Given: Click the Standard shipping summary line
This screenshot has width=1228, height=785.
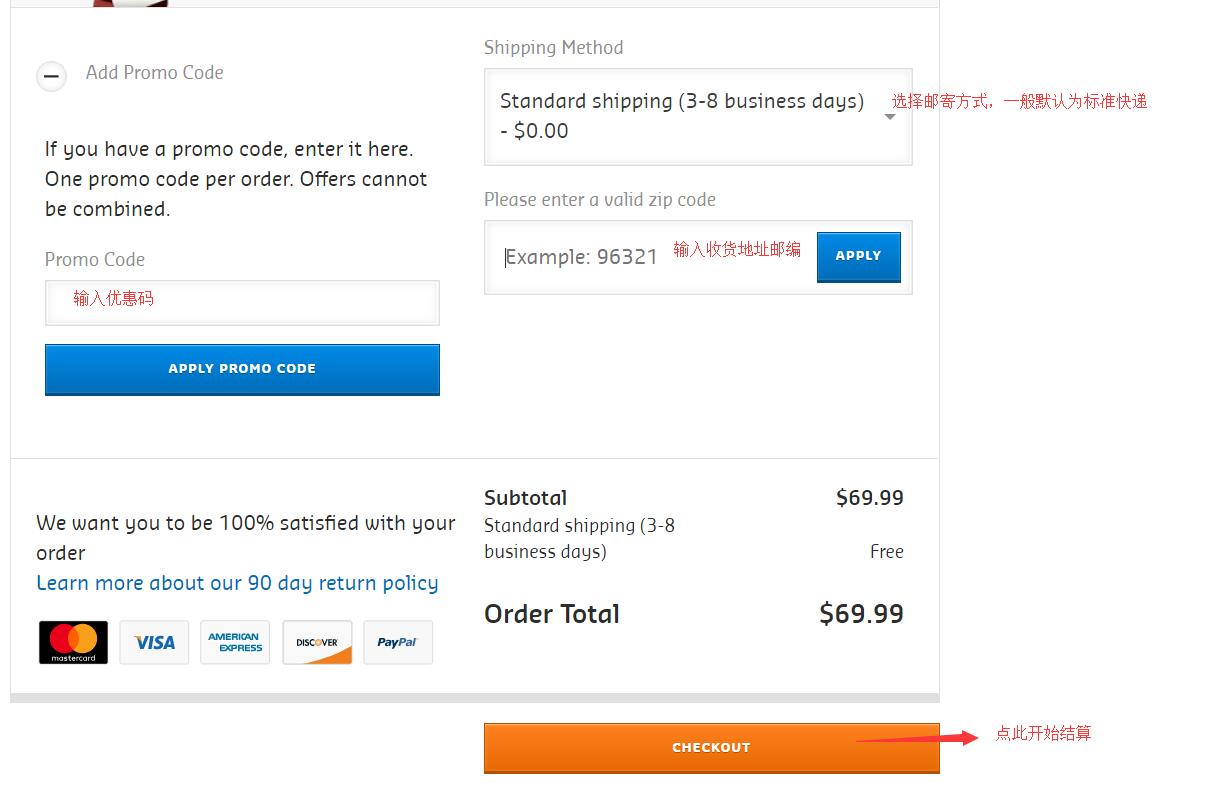Looking at the screenshot, I should click(579, 538).
